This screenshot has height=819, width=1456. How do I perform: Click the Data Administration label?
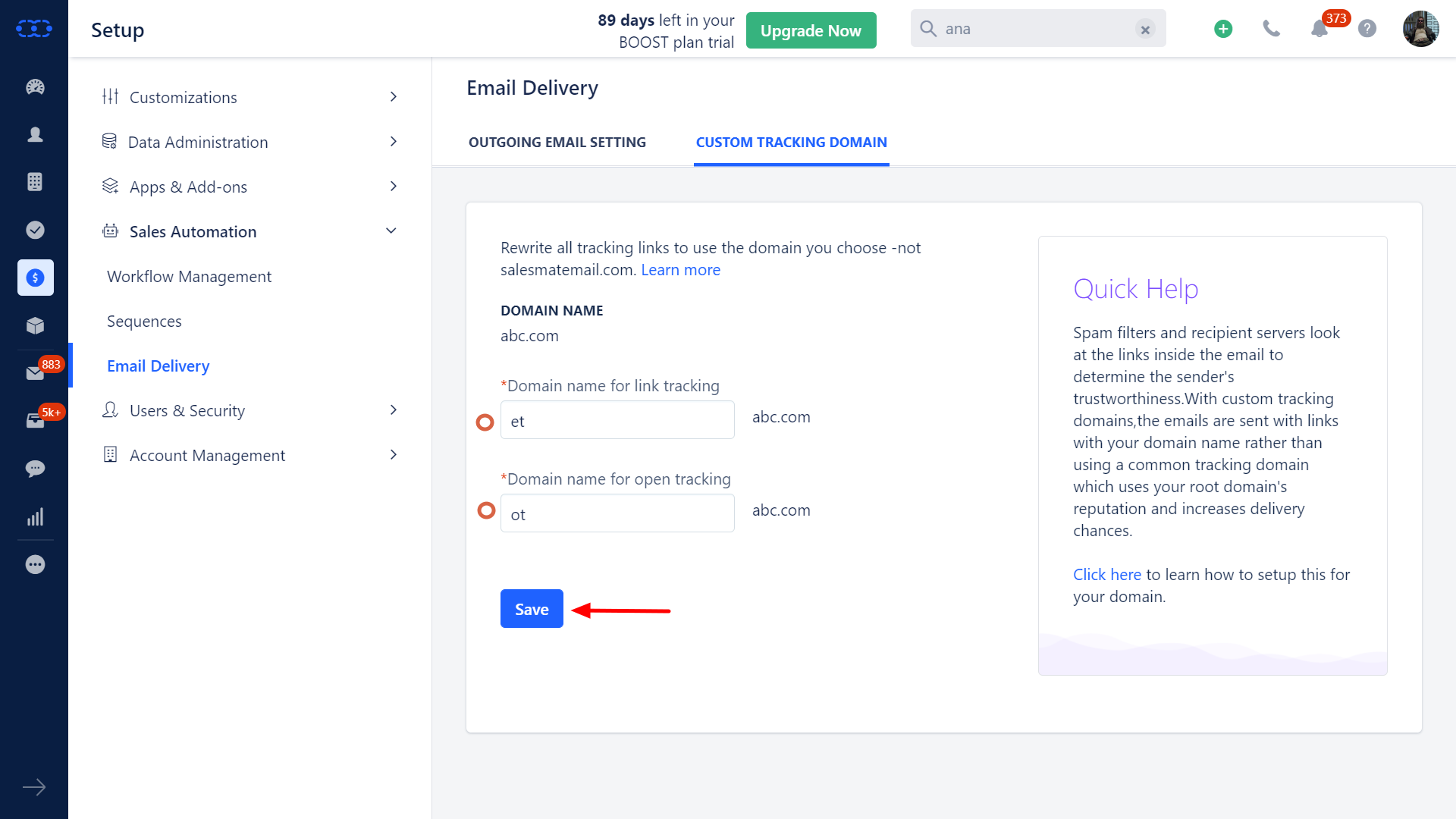pyautogui.click(x=198, y=142)
